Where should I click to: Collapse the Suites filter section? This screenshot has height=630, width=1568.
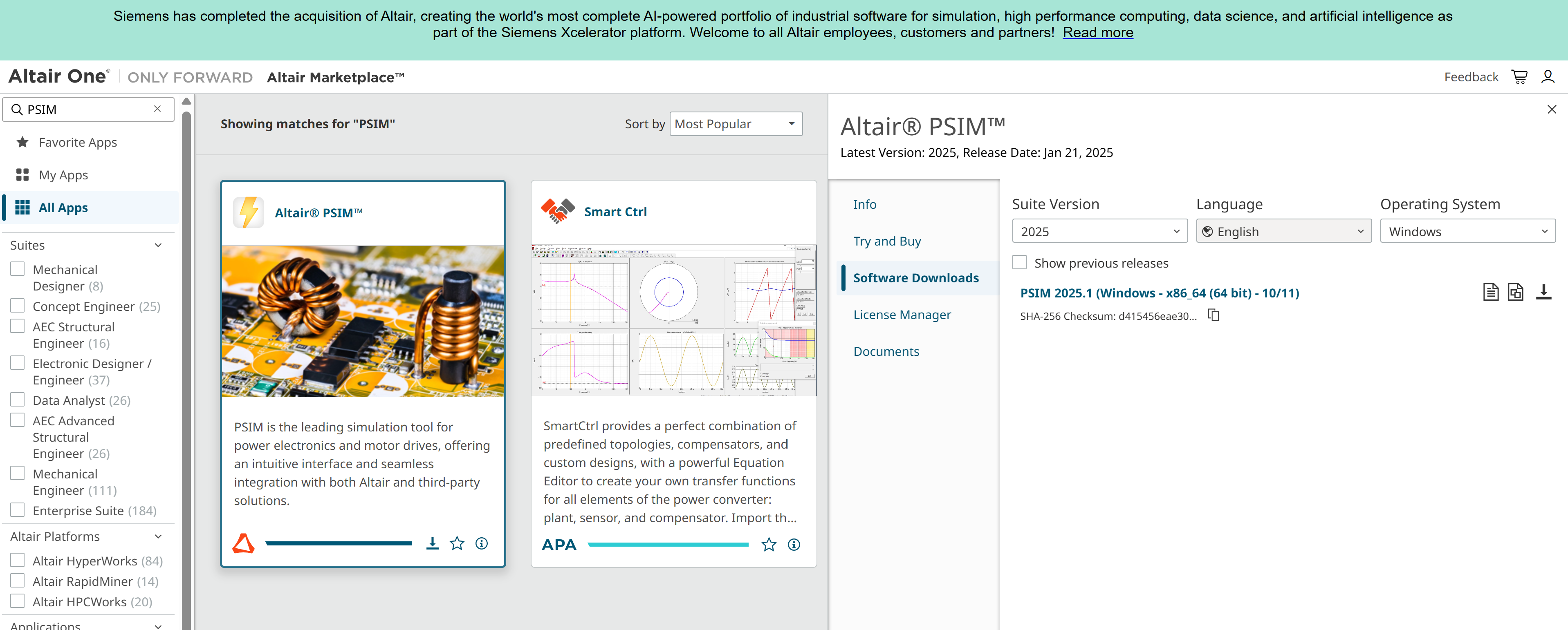click(x=158, y=245)
